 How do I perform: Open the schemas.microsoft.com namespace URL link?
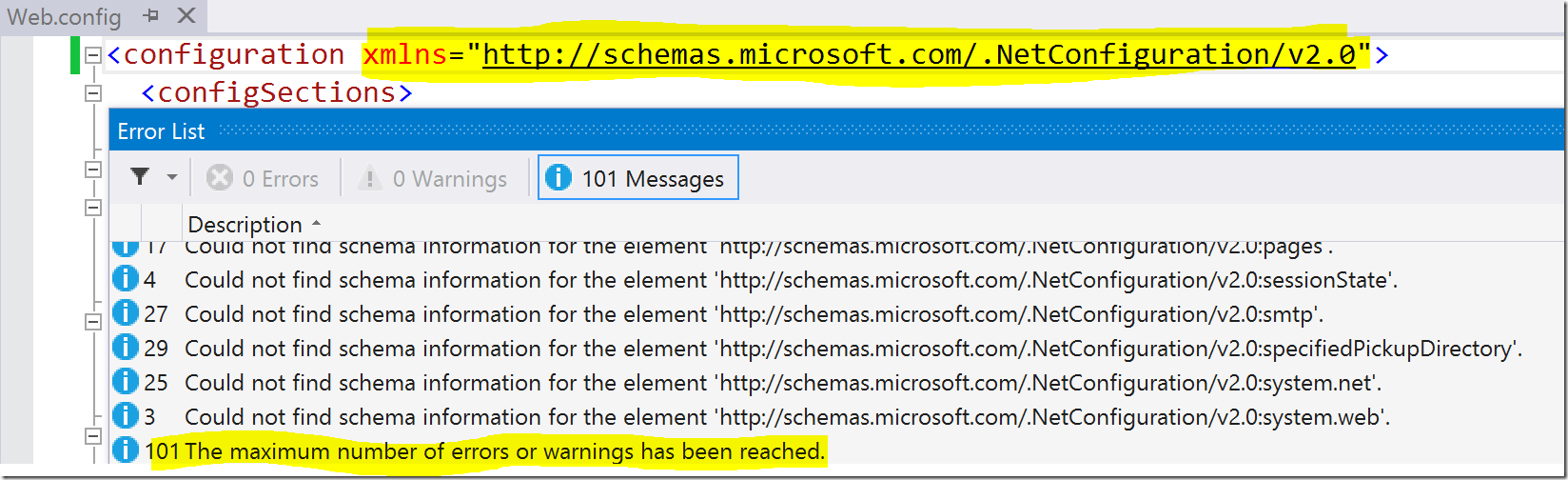tap(918, 55)
